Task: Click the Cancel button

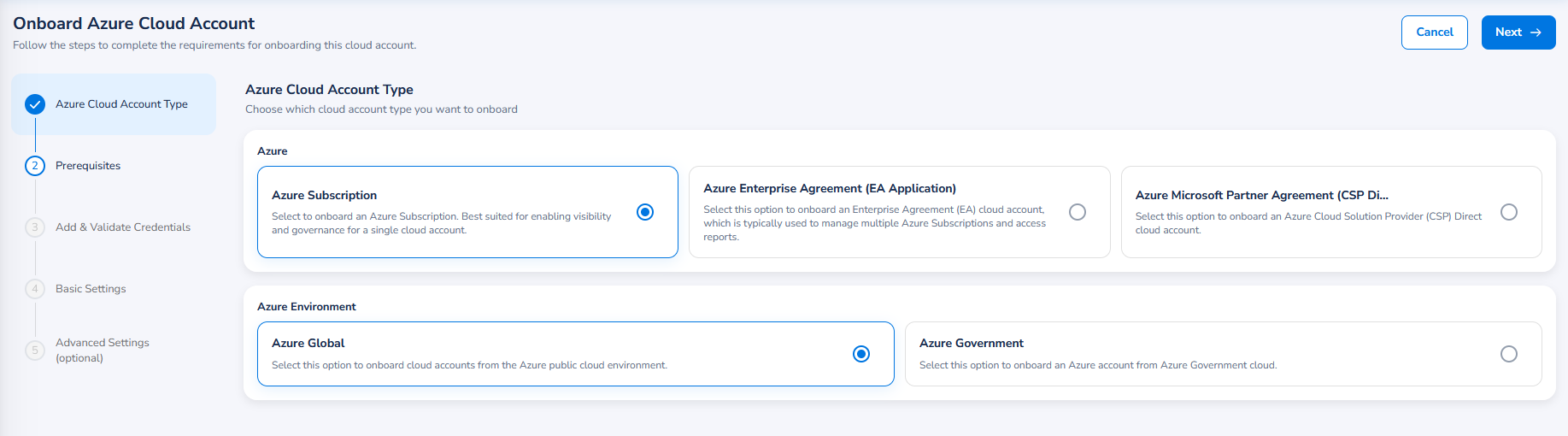Action: click(x=1435, y=32)
